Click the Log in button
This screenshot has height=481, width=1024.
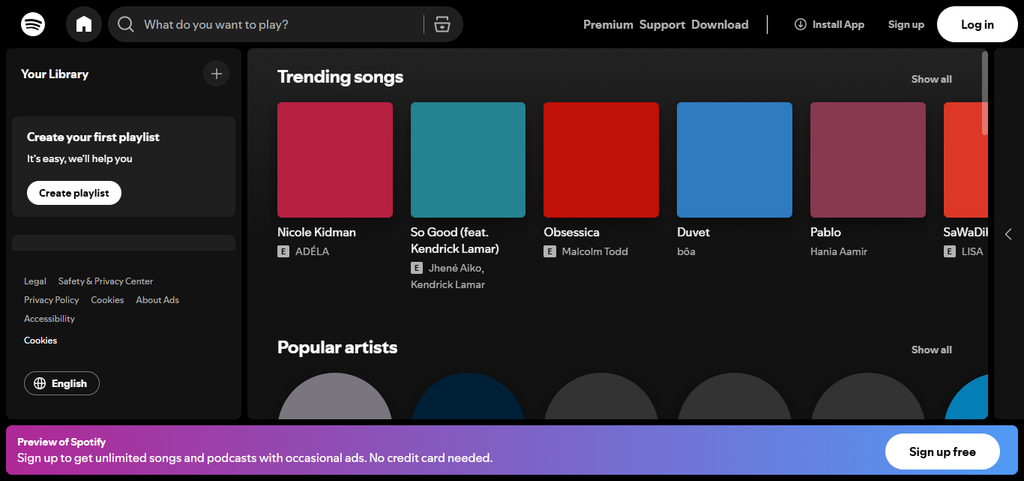[977, 25]
